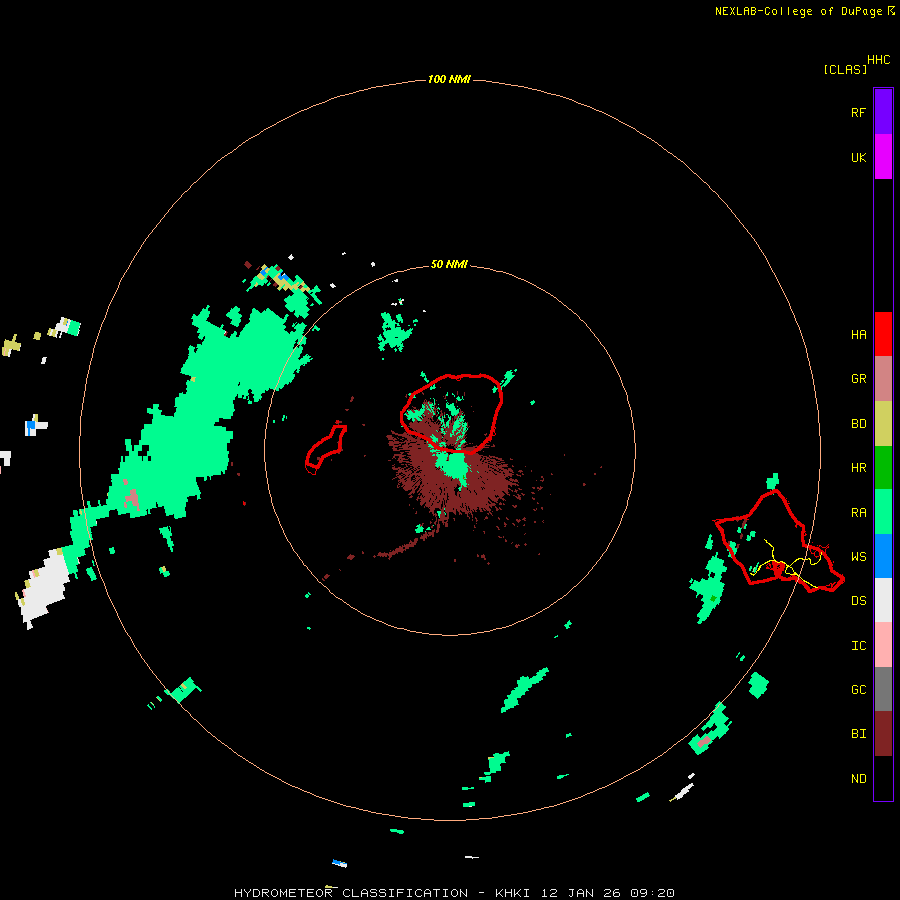Click the RF legend label
The image size is (900, 900).
coord(858,112)
